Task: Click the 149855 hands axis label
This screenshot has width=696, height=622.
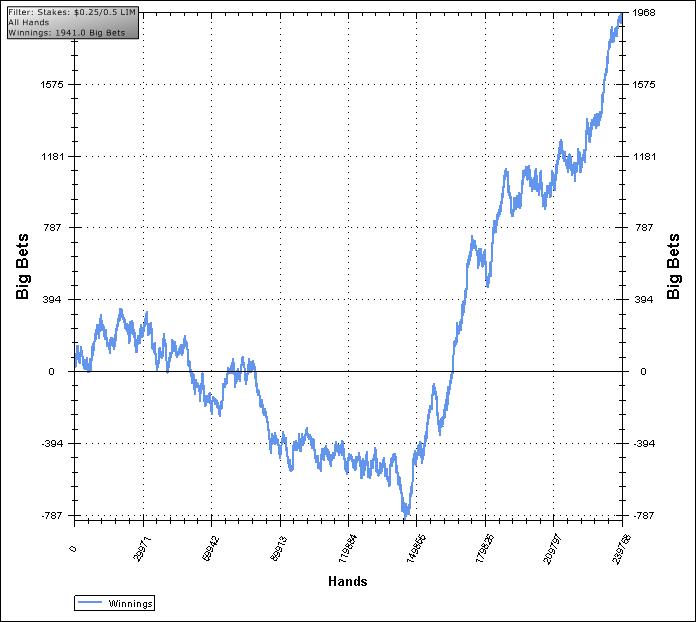Action: point(416,549)
